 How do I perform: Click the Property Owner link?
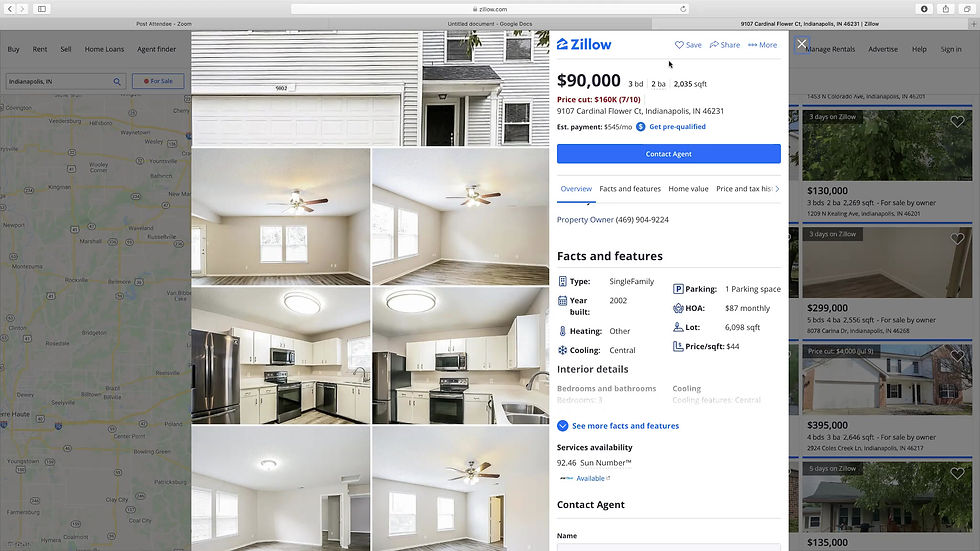585,220
